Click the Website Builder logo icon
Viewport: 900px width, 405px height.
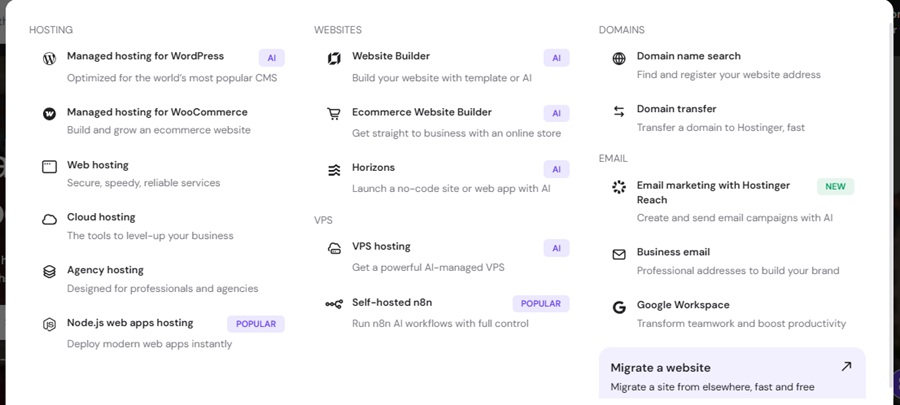tap(334, 58)
